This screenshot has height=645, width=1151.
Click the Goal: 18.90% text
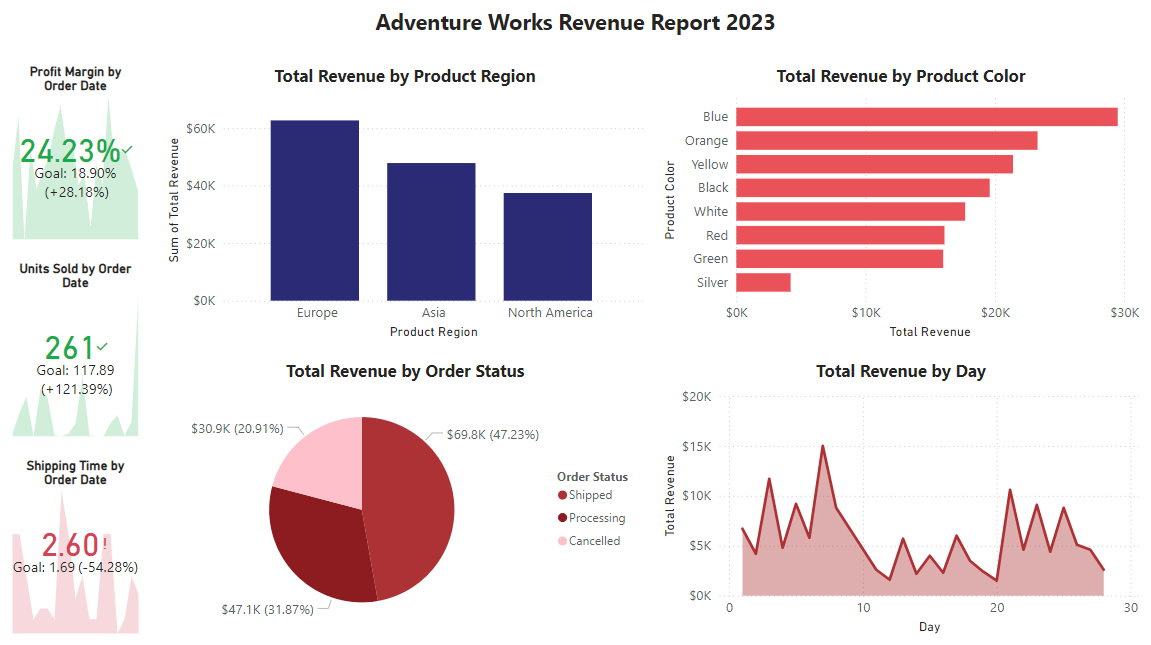tap(75, 174)
